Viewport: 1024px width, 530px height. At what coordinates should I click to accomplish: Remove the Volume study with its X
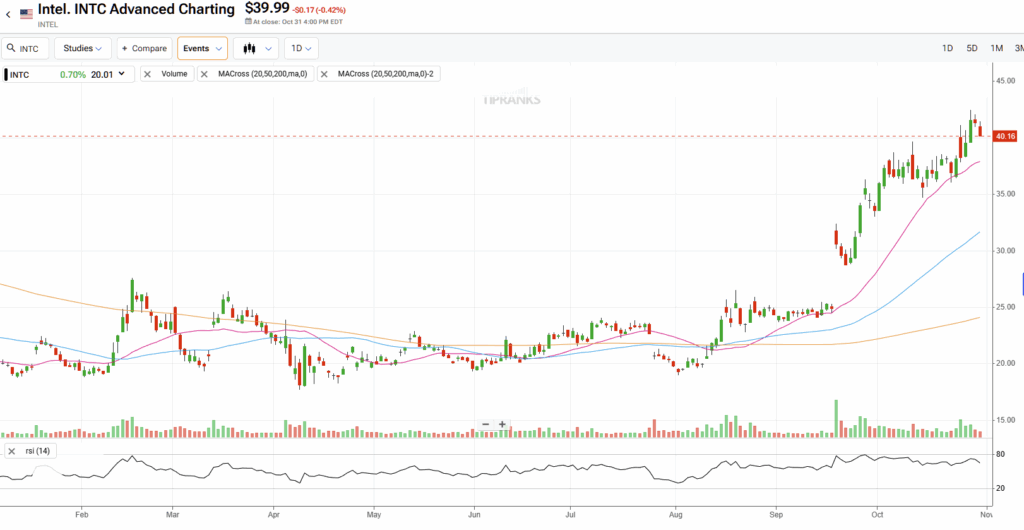tap(150, 74)
